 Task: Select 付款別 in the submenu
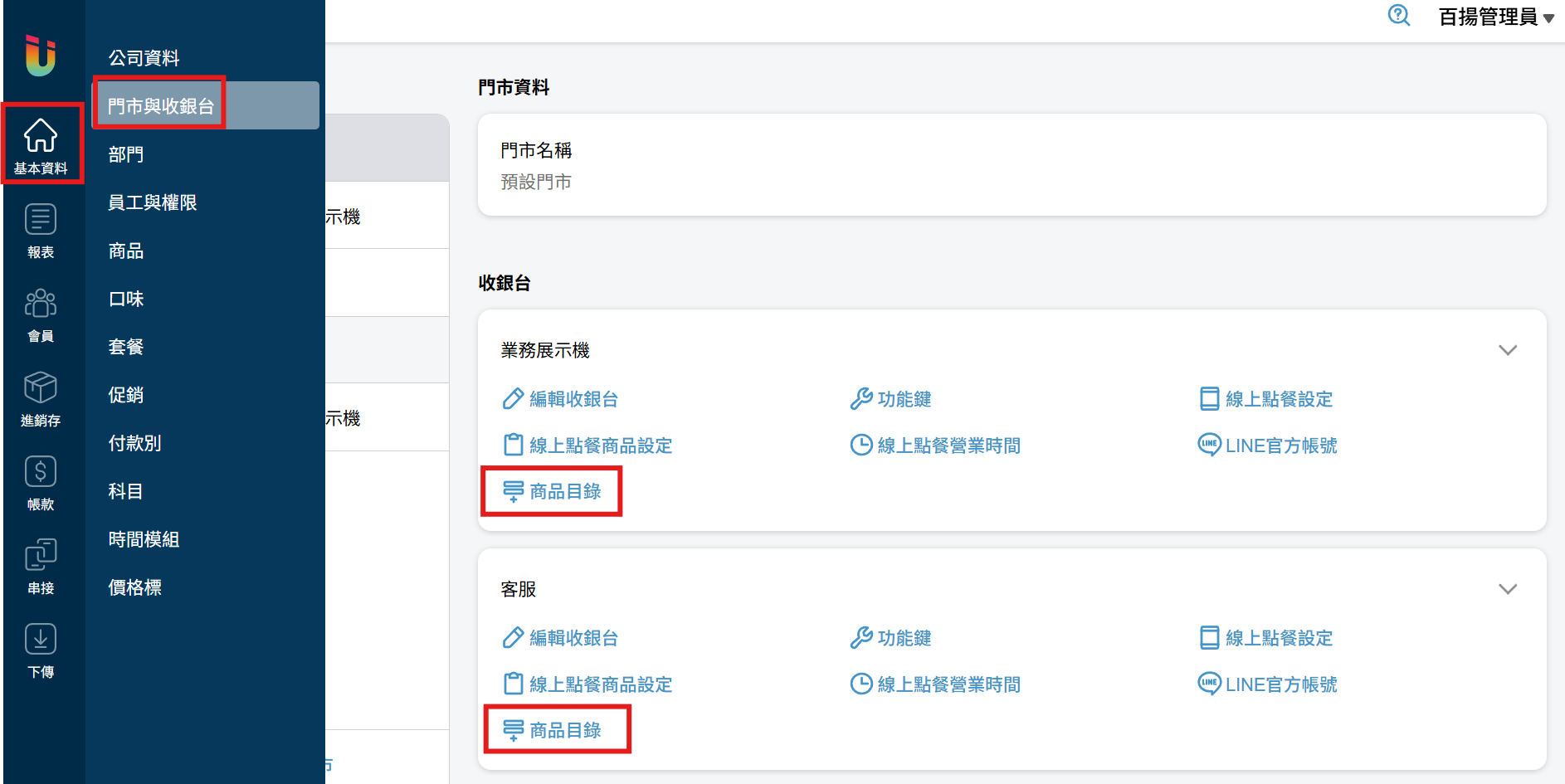pyautogui.click(x=134, y=443)
